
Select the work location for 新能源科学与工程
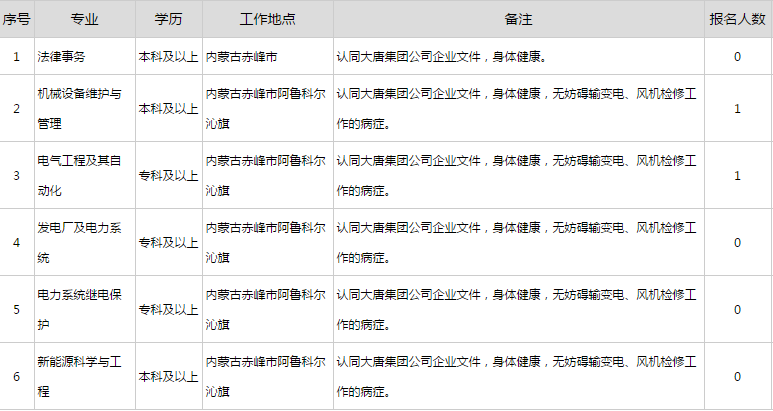pos(266,376)
